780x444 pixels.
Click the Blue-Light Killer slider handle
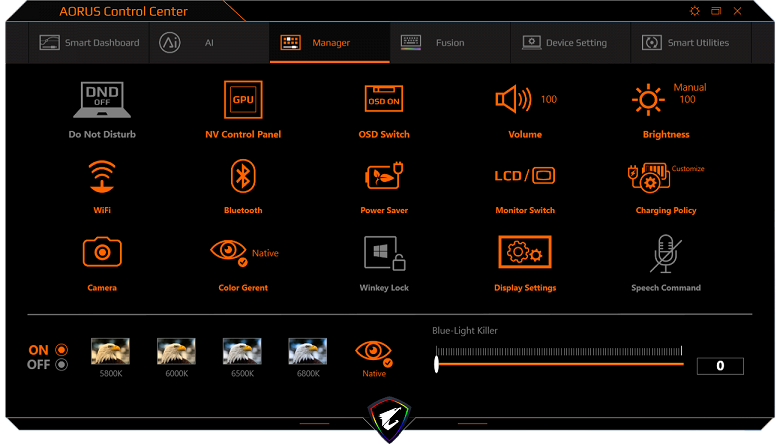tap(436, 364)
